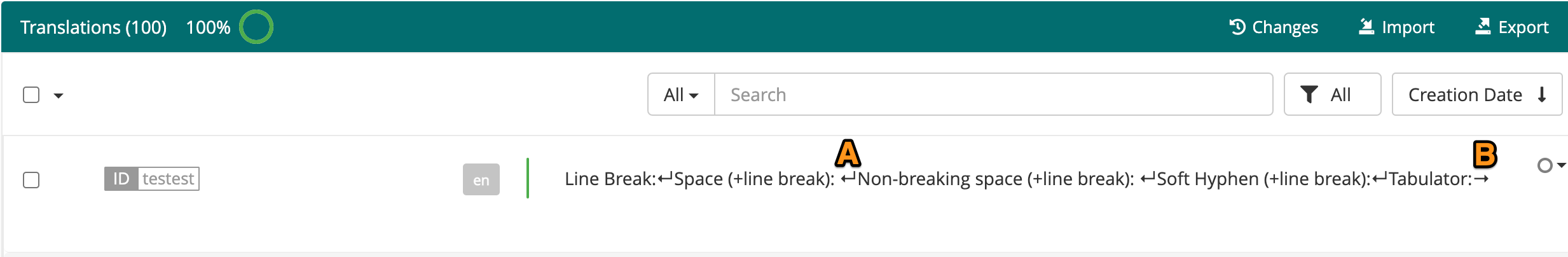This screenshot has width=1568, height=257.
Task: Click the All filter button
Action: click(x=1332, y=94)
